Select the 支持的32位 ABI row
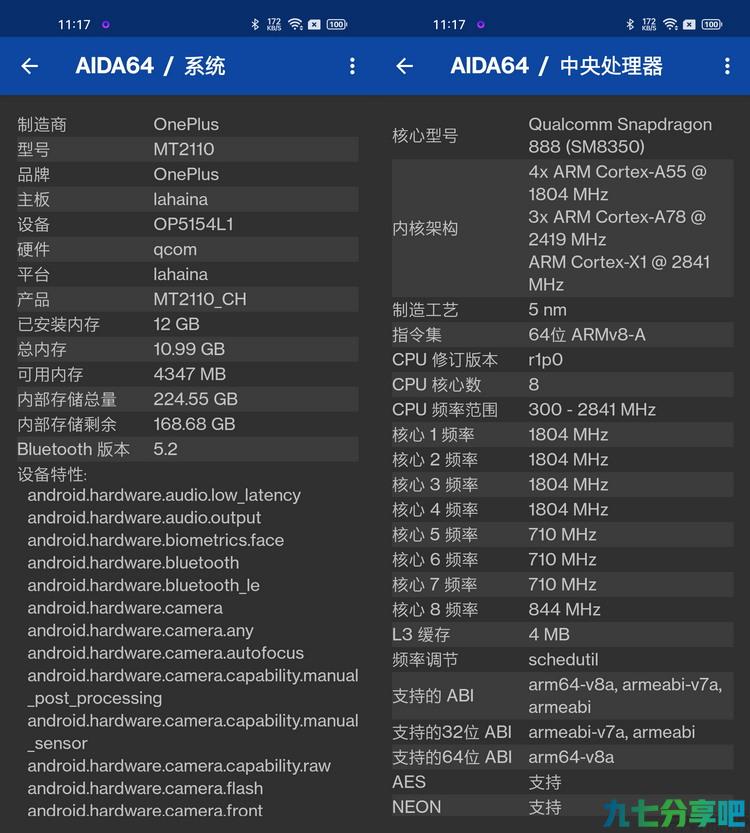 pyautogui.click(x=562, y=732)
